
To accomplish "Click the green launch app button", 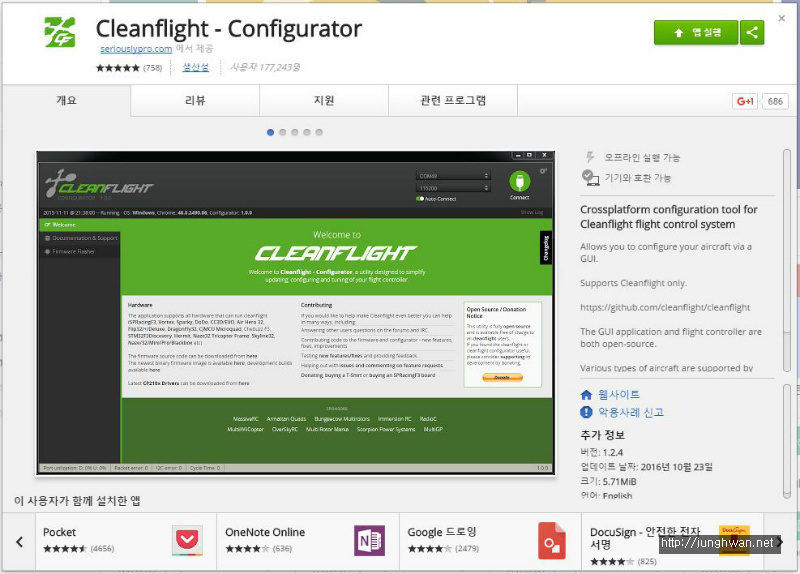I will click(696, 33).
